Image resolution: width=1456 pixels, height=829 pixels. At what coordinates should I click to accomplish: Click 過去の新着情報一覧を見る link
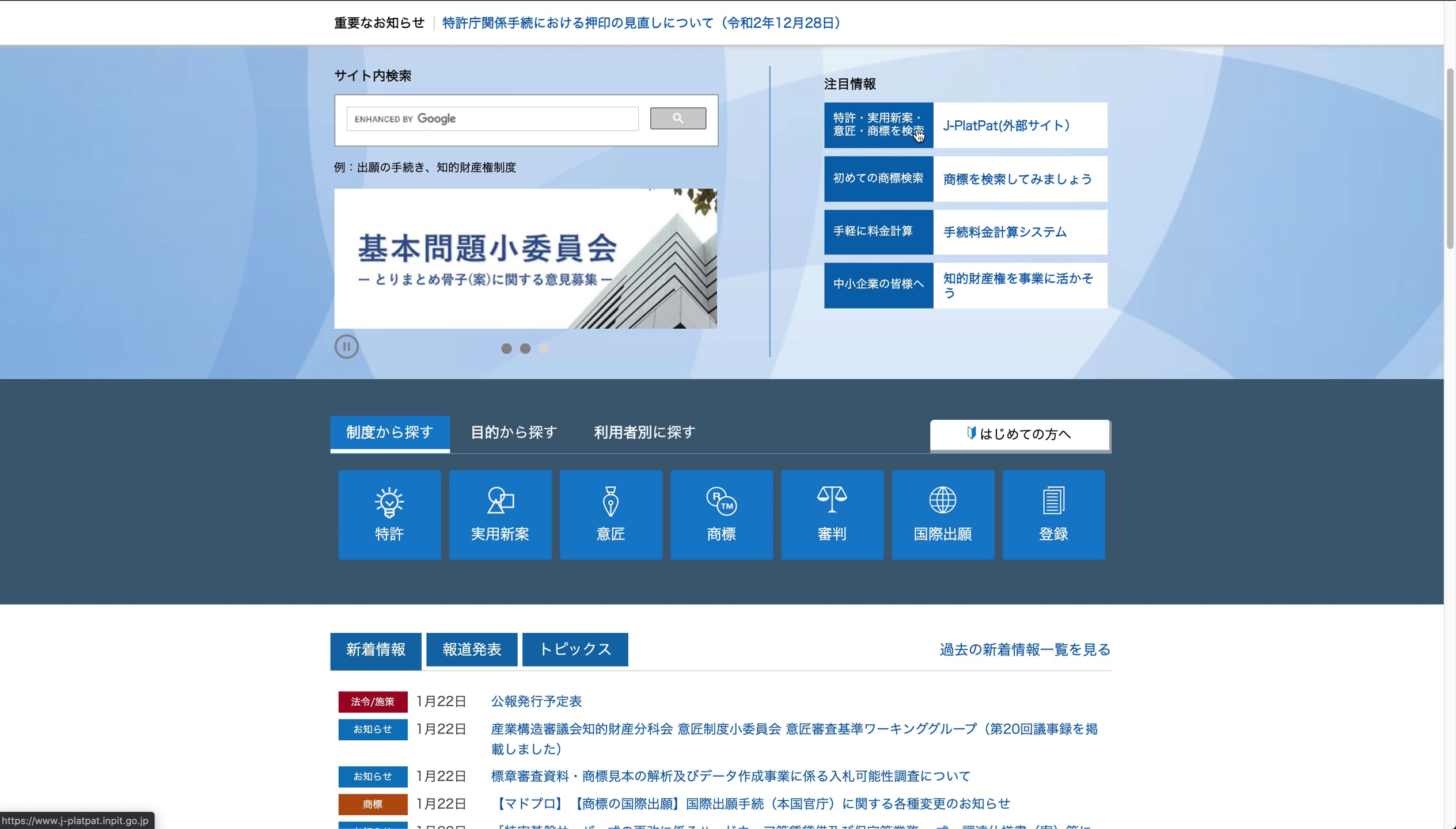click(1025, 649)
